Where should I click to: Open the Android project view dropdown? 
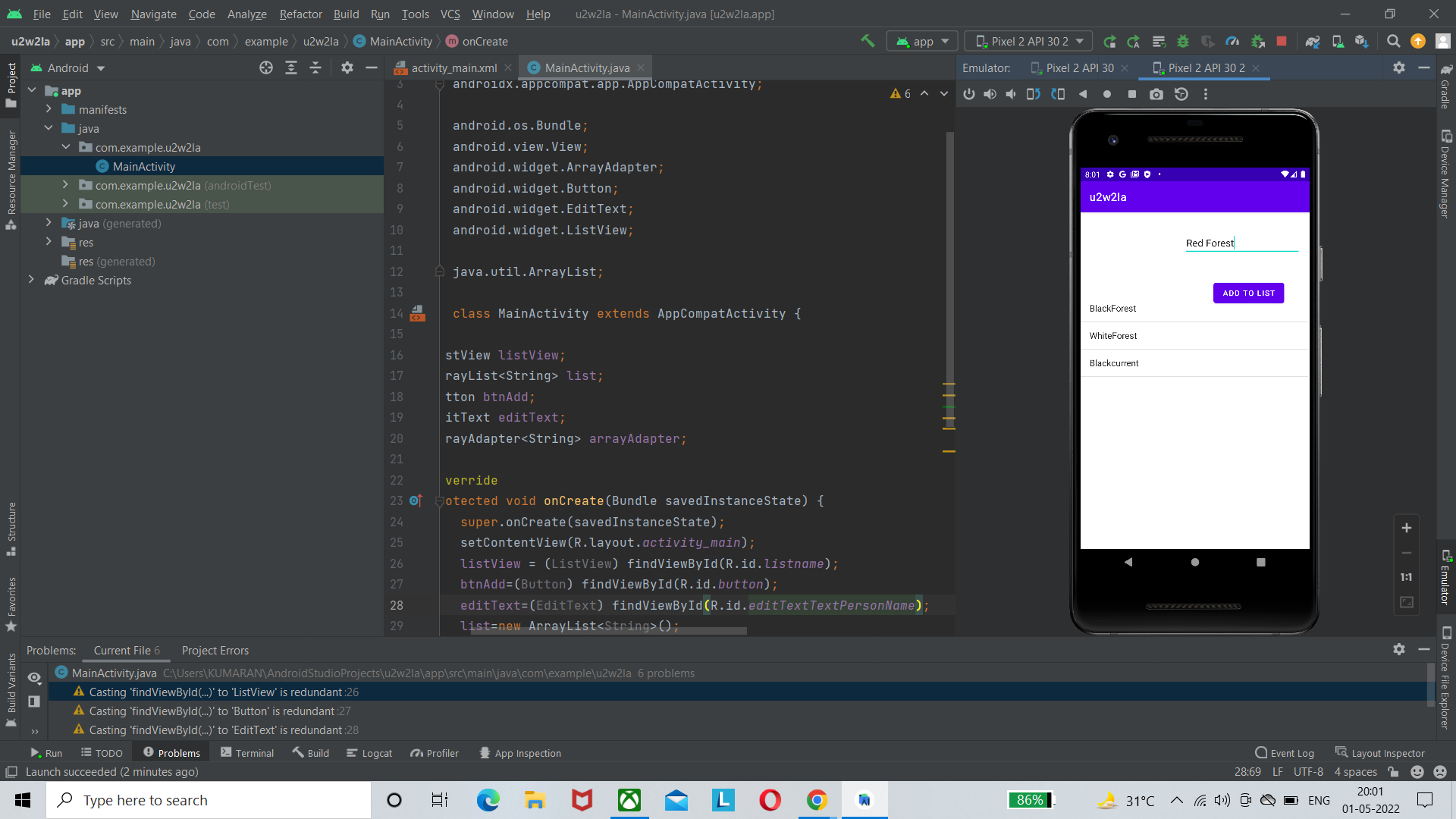(x=68, y=67)
